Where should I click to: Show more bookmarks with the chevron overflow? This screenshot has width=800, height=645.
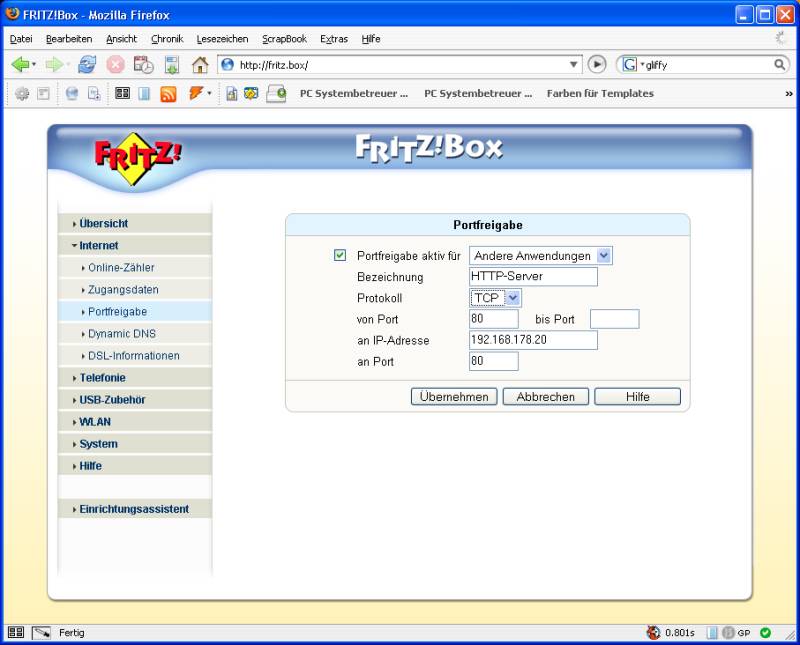tap(789, 94)
